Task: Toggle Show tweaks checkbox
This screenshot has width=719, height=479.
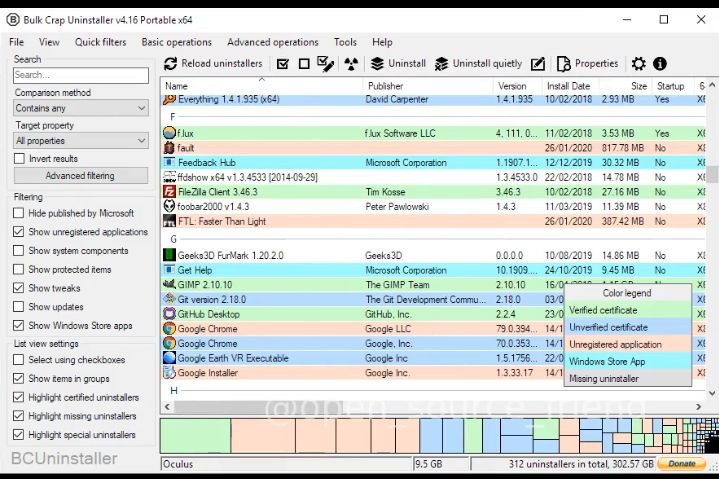Action: 18,288
